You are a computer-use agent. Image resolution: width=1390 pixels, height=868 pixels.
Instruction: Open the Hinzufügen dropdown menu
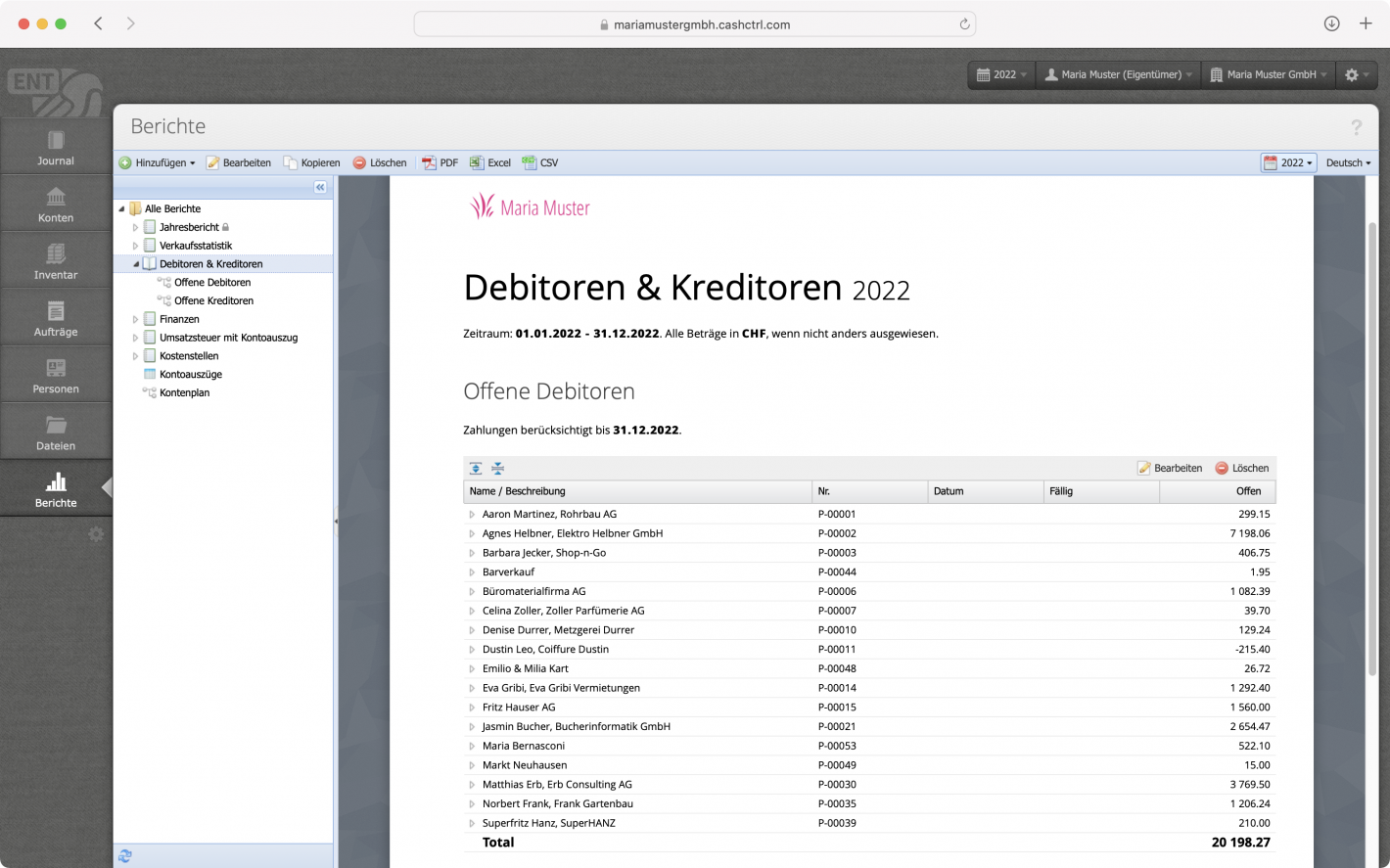pos(158,162)
